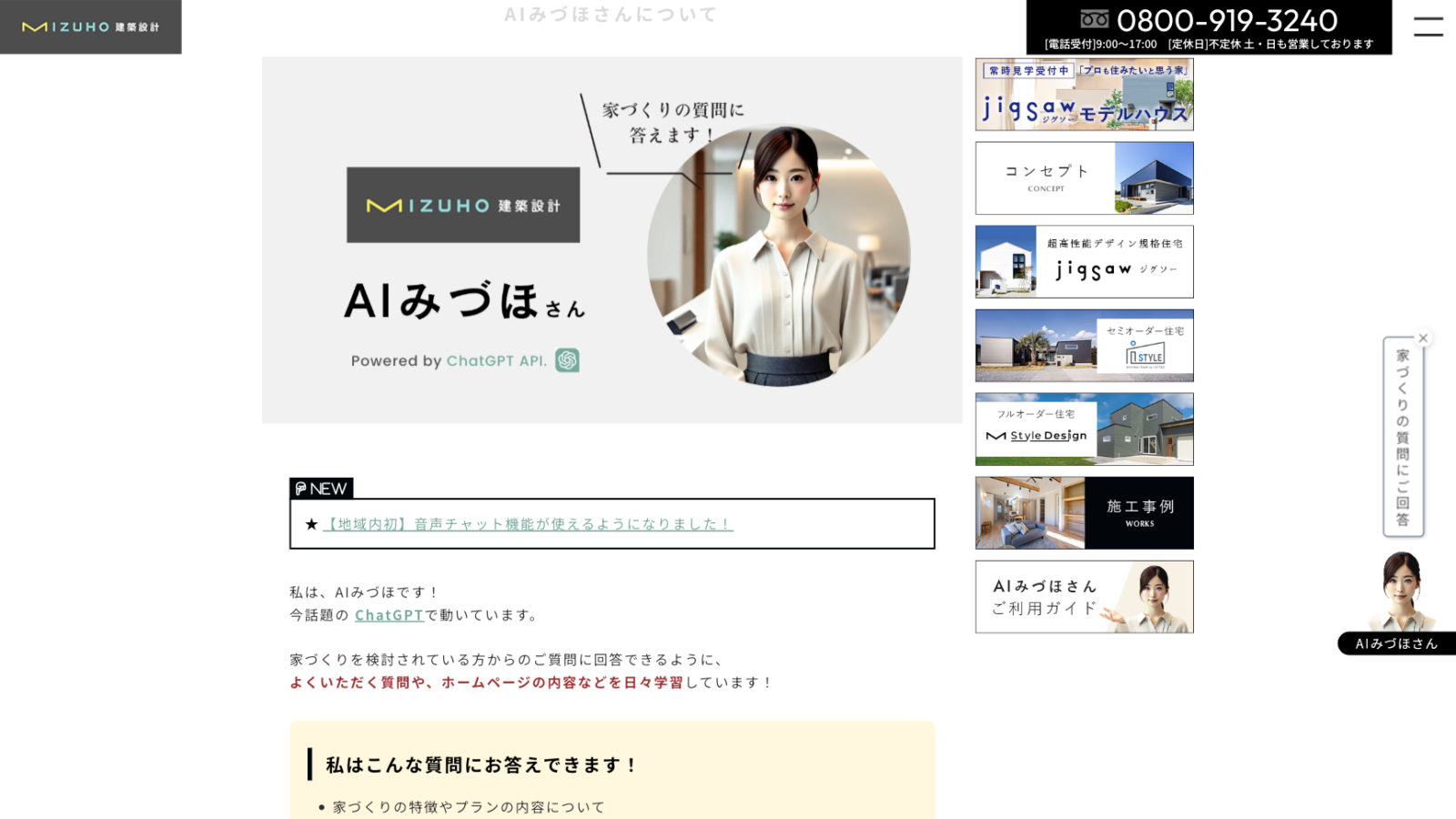Click the star icon before the news link
The image size is (1456, 819).
coord(311,524)
